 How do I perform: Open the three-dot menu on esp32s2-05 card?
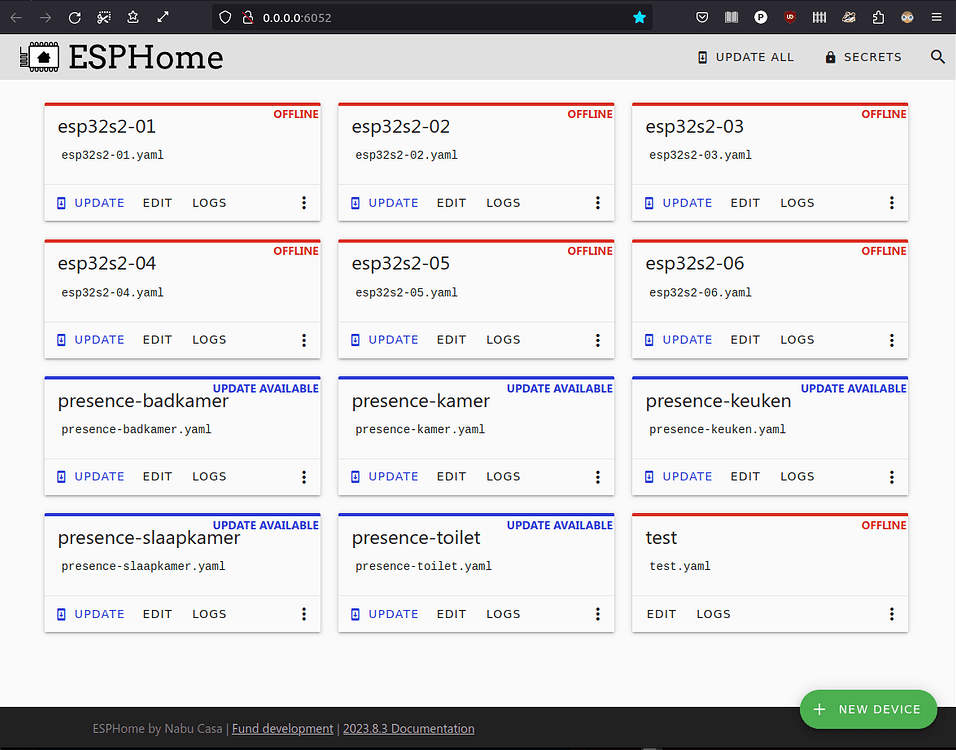click(597, 339)
